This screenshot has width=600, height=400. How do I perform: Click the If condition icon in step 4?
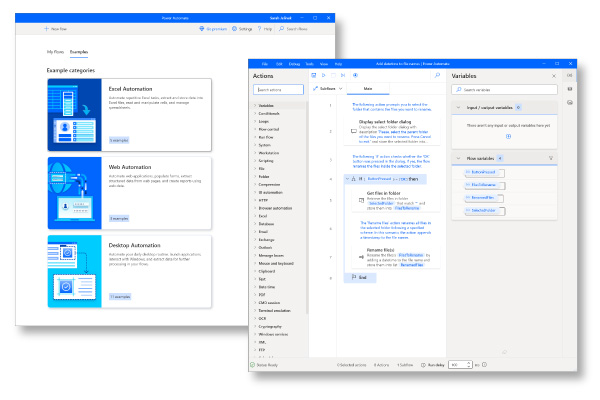(354, 179)
